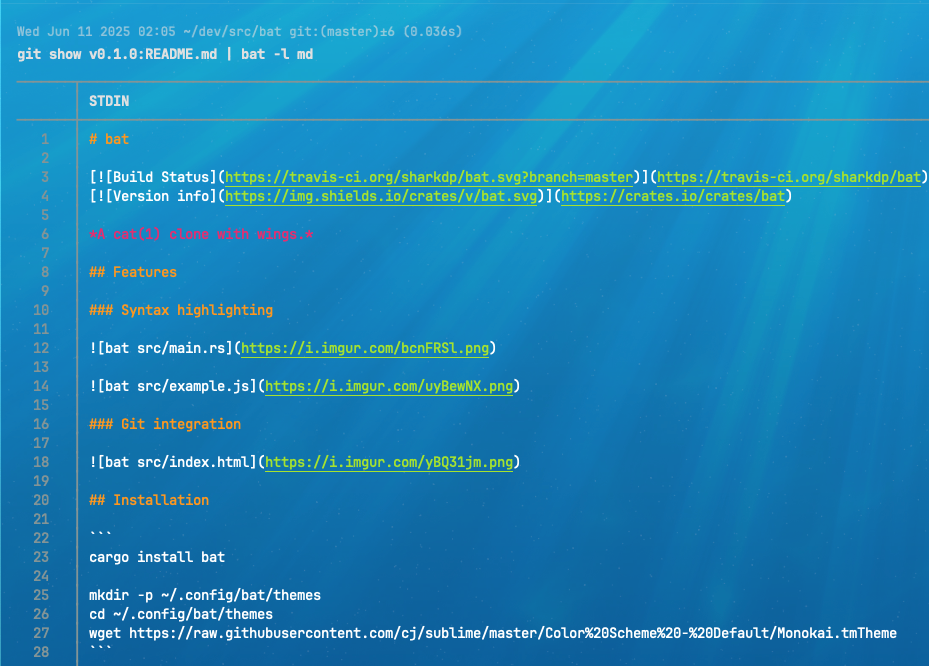Screen dimensions: 929x666
Task: Open the img.shields.io crates badge URL
Action: tap(381, 196)
